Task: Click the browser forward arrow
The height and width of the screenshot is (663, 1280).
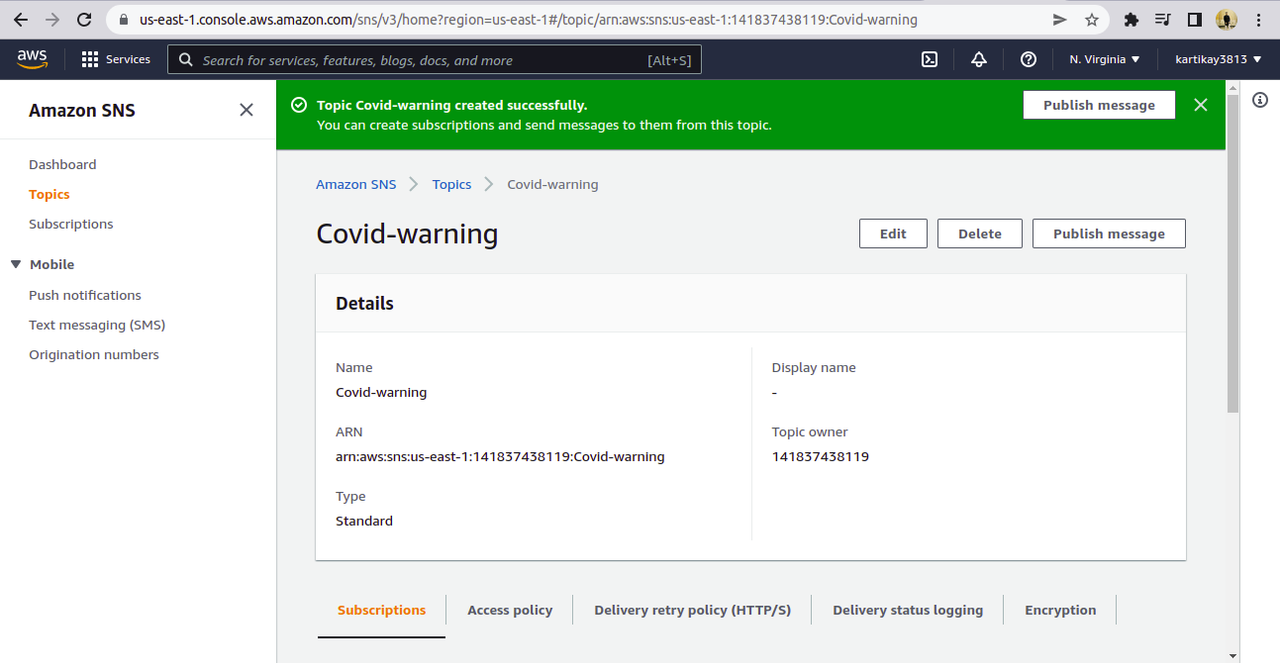Action: coord(52,19)
